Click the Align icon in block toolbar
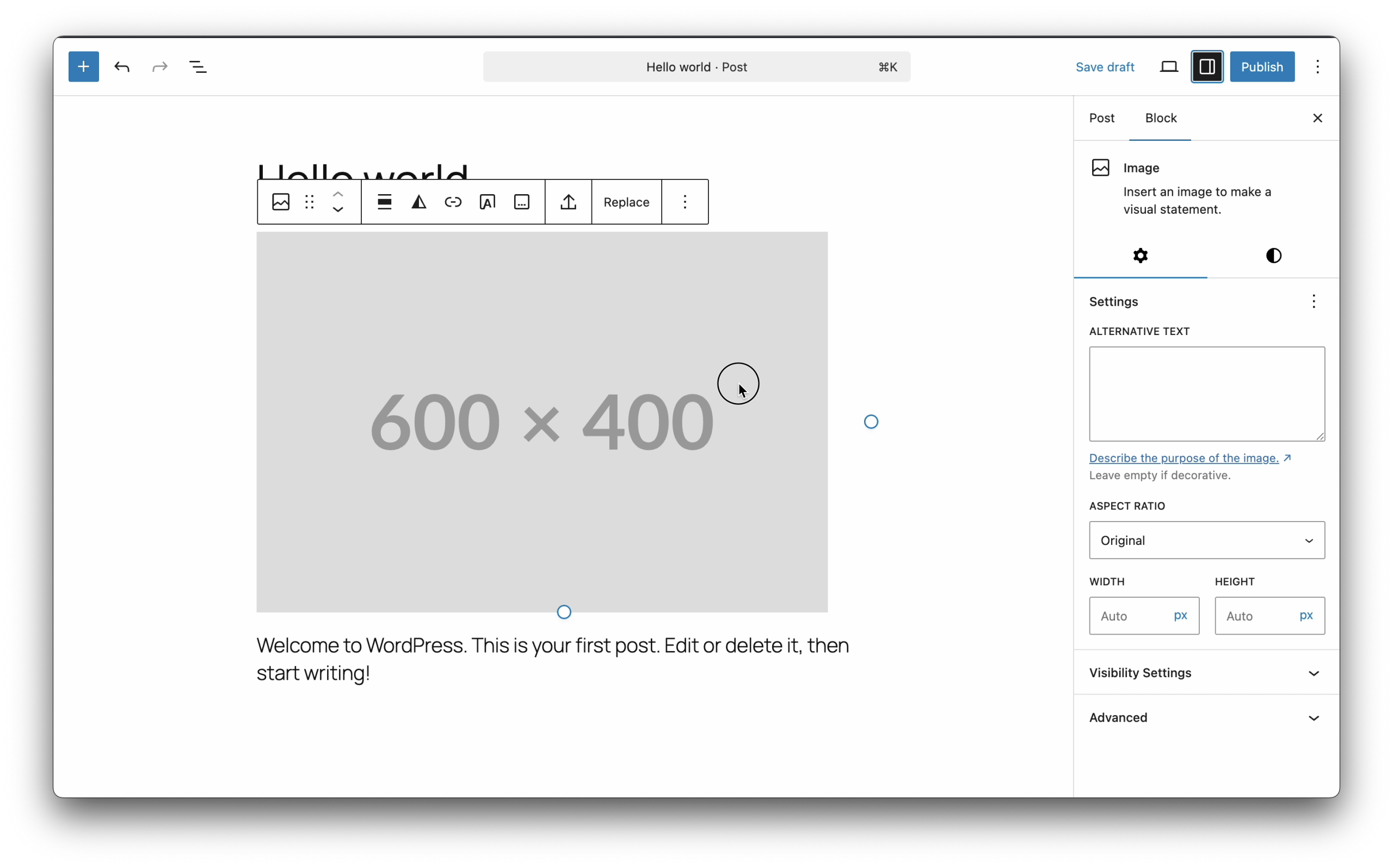 (384, 202)
